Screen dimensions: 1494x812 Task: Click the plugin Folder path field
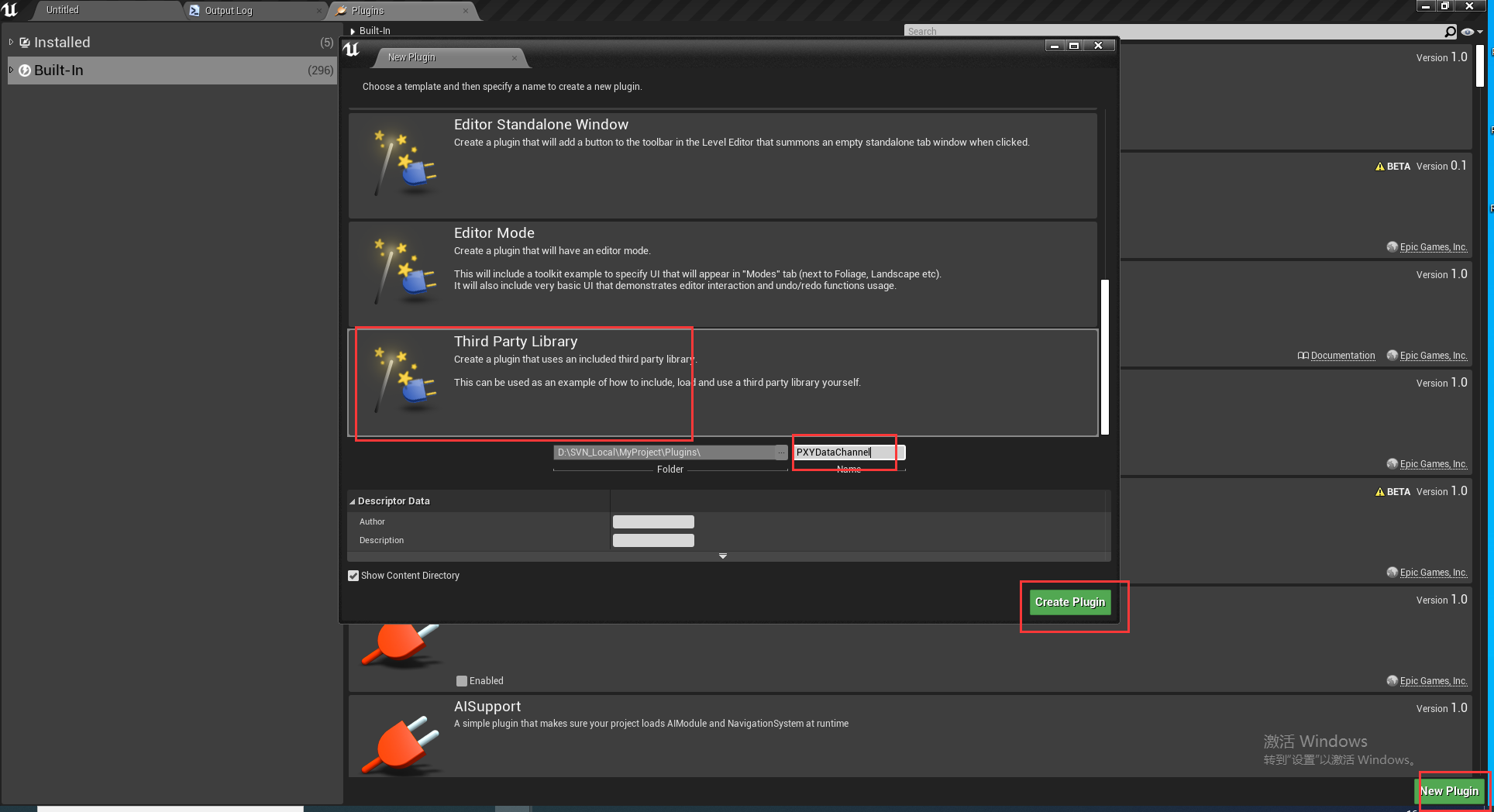pos(665,452)
